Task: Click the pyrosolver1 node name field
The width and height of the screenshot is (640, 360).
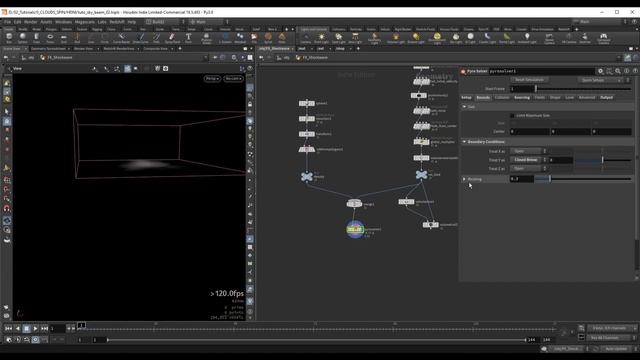Action: [542, 71]
